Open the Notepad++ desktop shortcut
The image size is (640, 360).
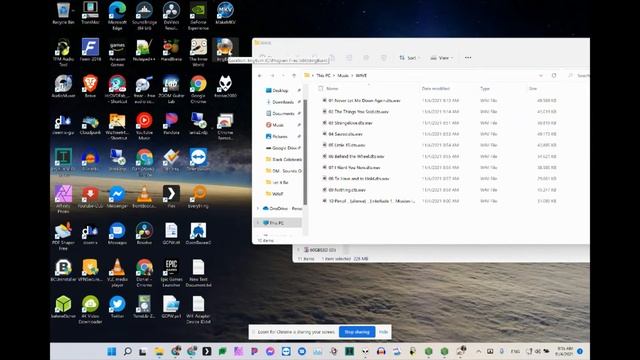144,50
